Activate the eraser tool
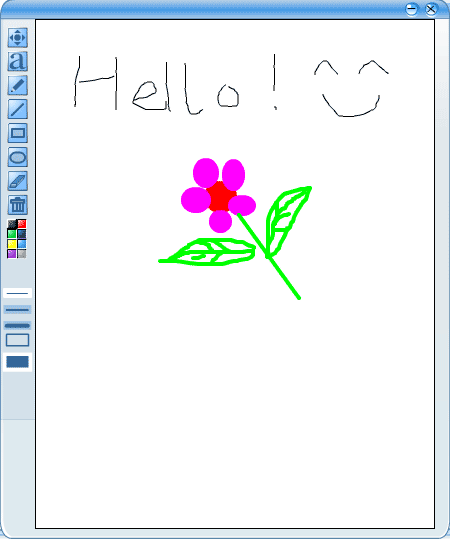 [x=18, y=181]
